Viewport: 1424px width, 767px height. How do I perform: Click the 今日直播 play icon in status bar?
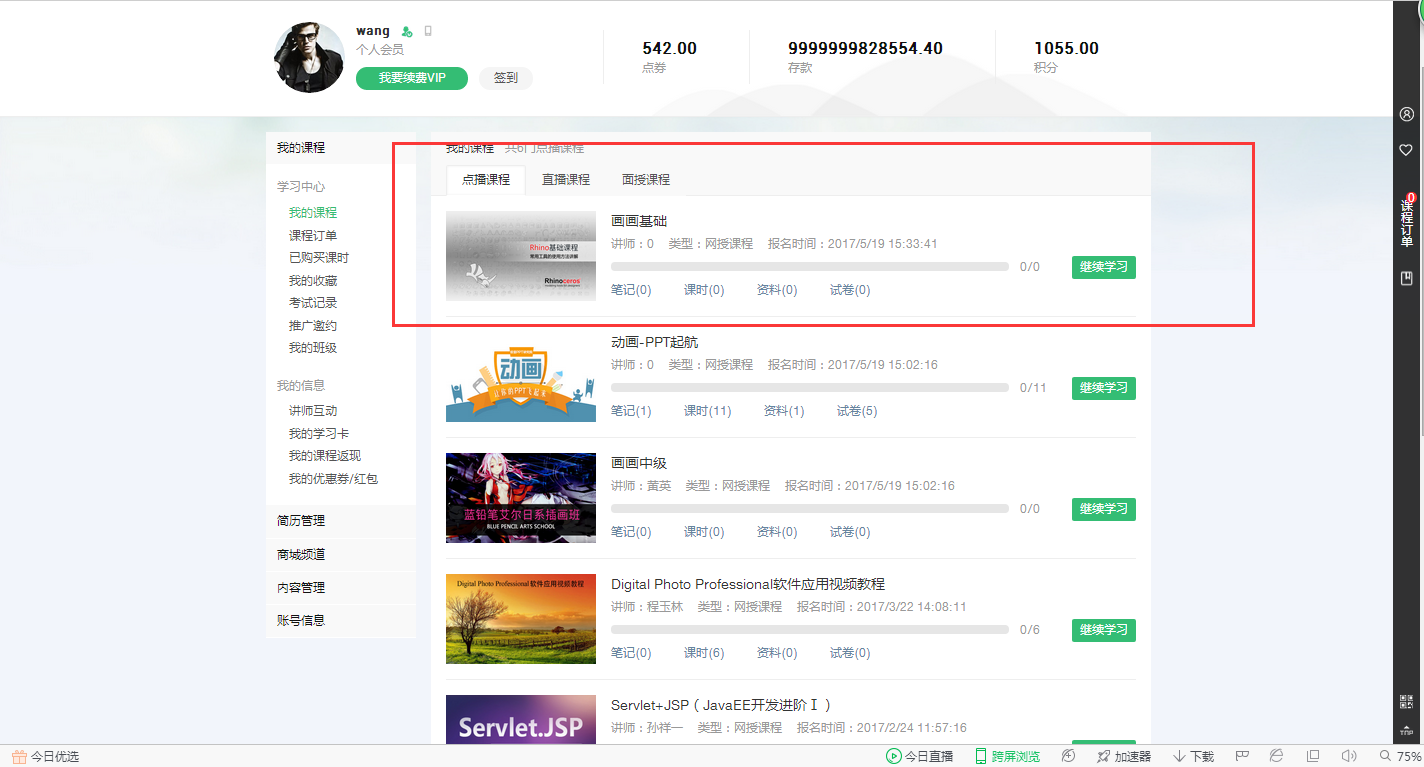(x=893, y=756)
